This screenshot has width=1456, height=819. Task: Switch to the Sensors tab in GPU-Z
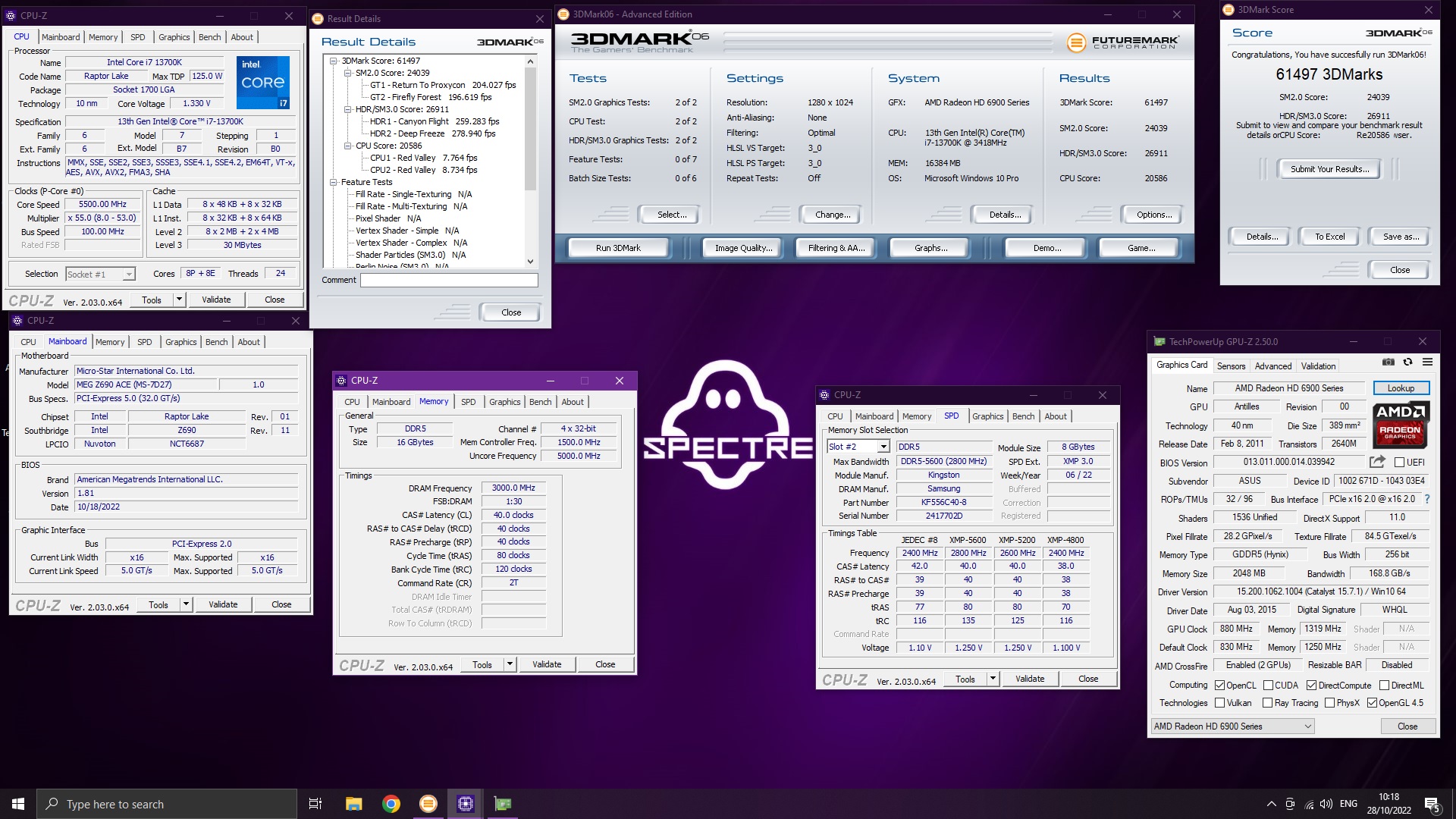pyautogui.click(x=1231, y=366)
